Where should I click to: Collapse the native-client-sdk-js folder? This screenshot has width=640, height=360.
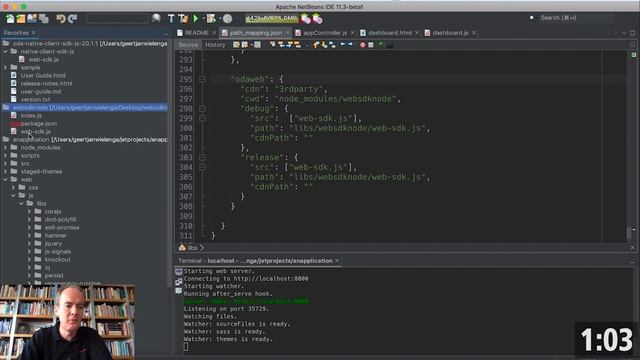click(5, 51)
